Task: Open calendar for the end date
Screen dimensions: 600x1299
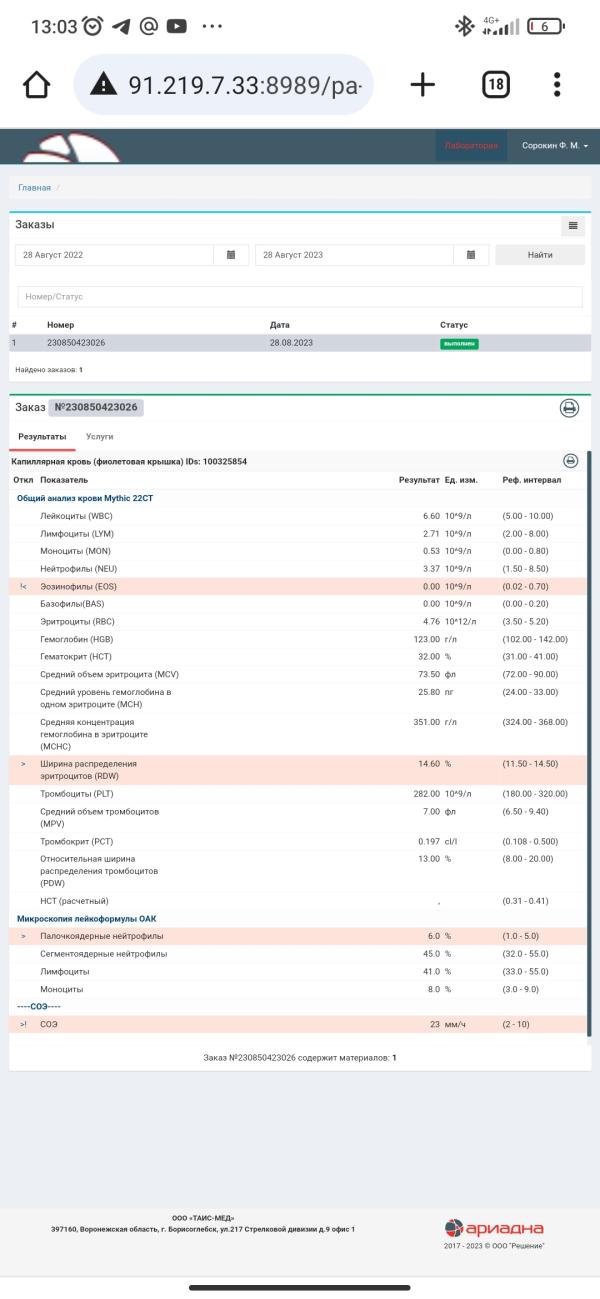Action: 471,255
